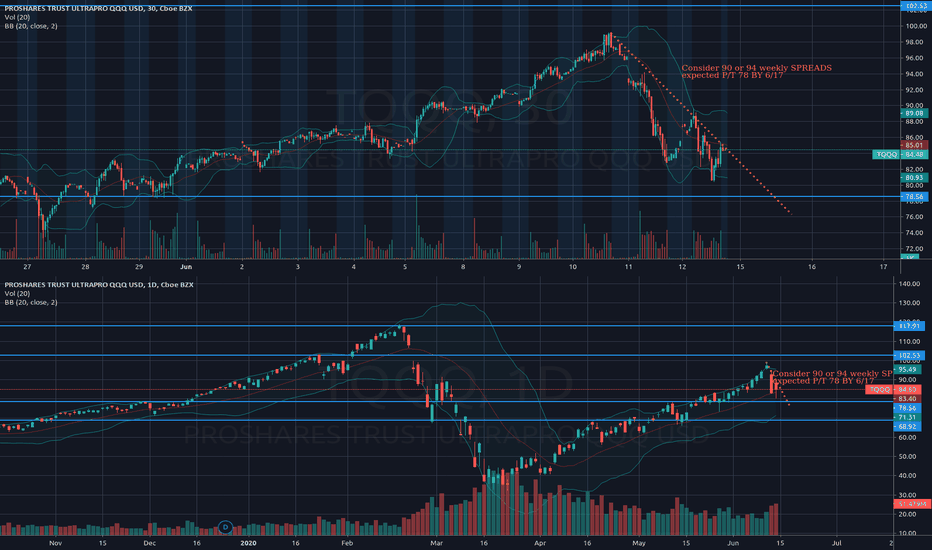Screen dimensions: 932x550
Task: Click the 95.49 teal price label
Action: coord(908,369)
